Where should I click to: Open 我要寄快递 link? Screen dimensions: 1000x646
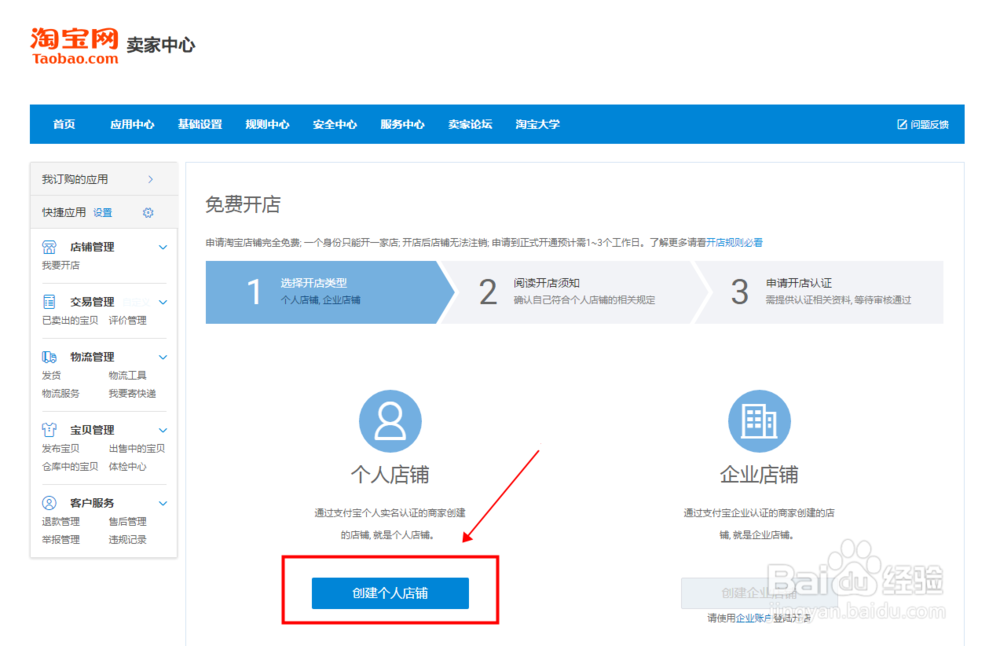coord(132,393)
